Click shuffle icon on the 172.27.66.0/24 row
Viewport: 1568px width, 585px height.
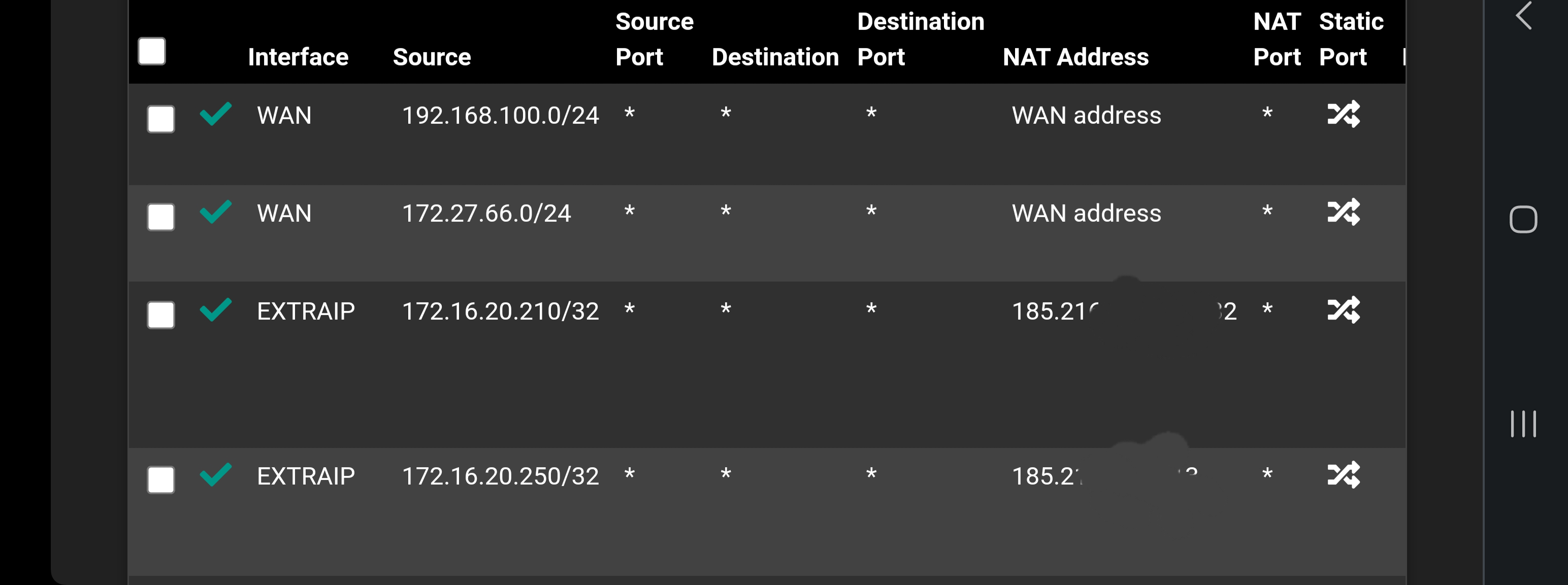coord(1344,212)
